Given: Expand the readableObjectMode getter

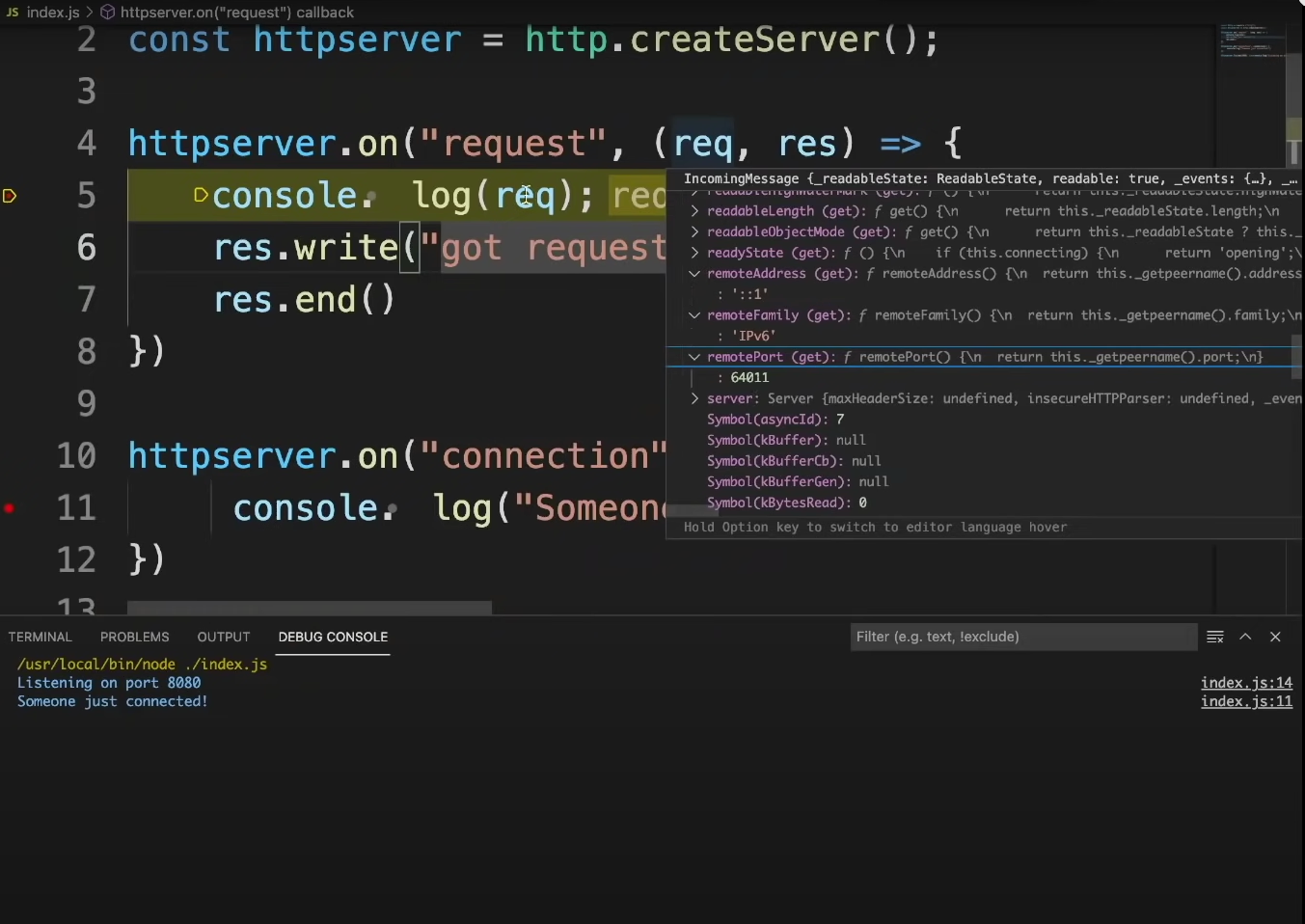Looking at the screenshot, I should (693, 231).
